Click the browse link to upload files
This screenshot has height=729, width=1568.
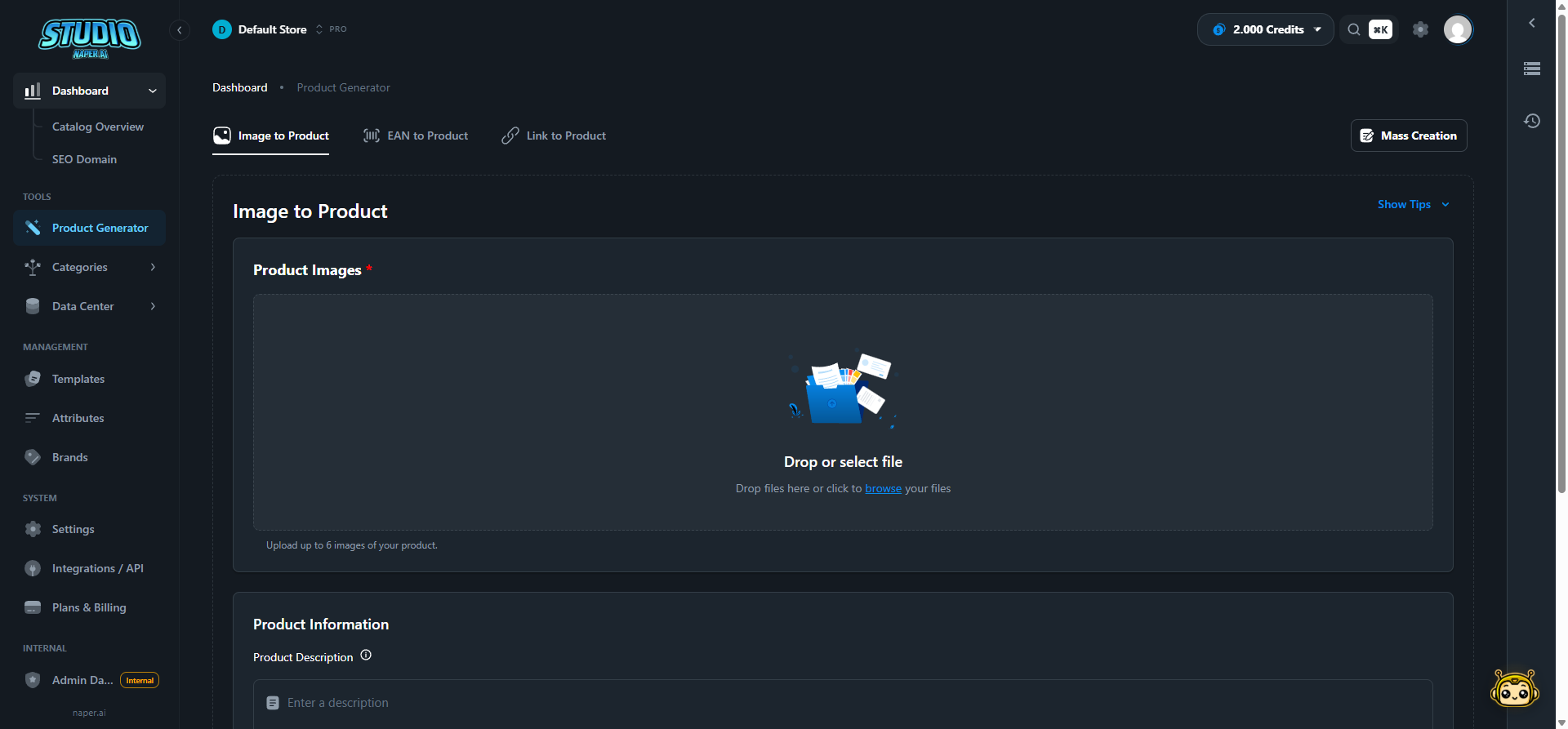883,488
